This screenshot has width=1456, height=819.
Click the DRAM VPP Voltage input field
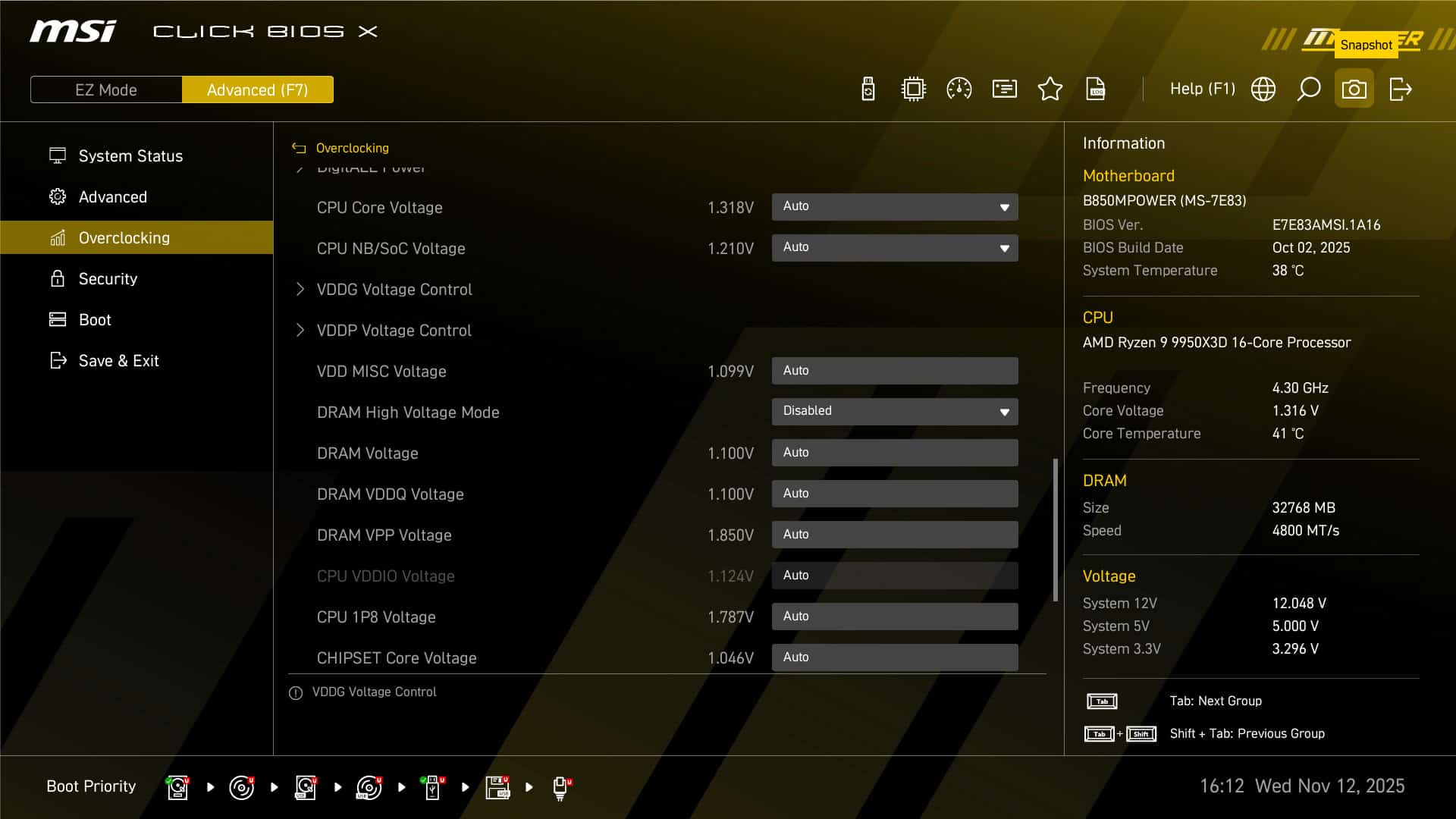[895, 535]
